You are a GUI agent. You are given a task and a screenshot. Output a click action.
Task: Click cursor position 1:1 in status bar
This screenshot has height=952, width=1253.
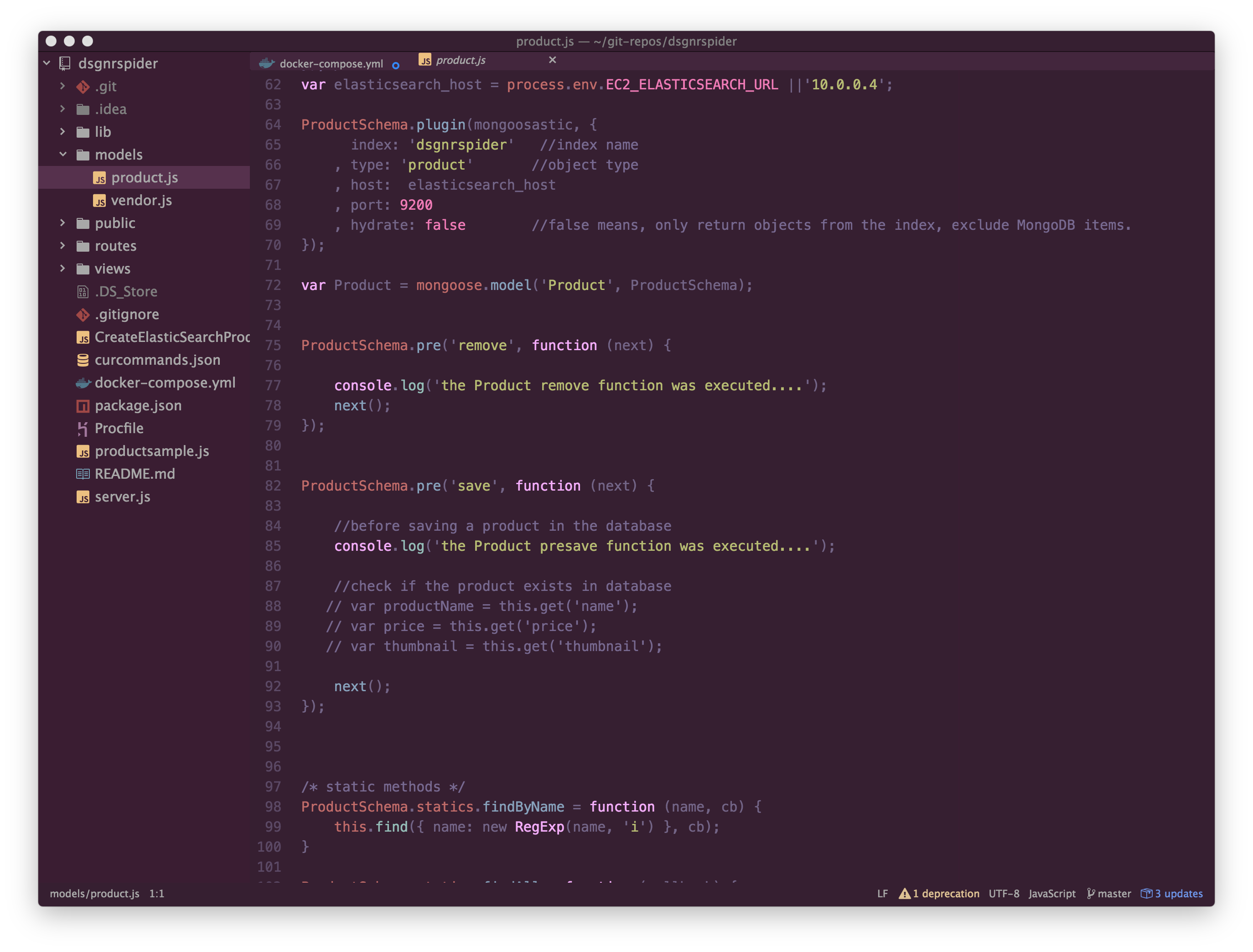156,894
